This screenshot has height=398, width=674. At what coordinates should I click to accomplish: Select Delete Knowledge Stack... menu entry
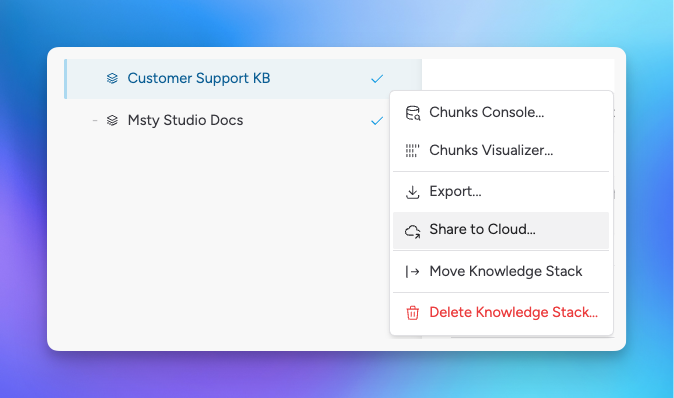pos(501,312)
